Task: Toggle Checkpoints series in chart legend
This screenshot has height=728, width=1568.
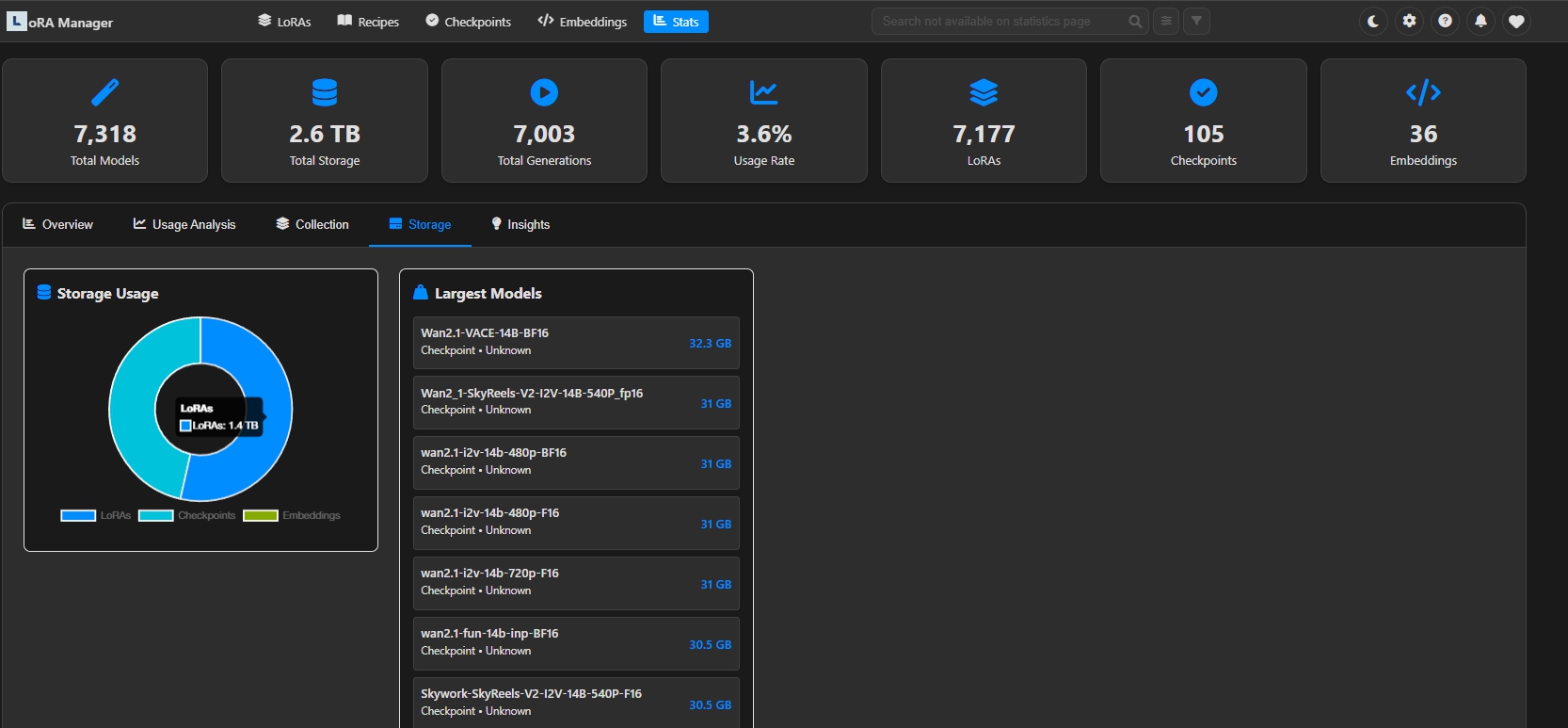Action: tap(187, 515)
